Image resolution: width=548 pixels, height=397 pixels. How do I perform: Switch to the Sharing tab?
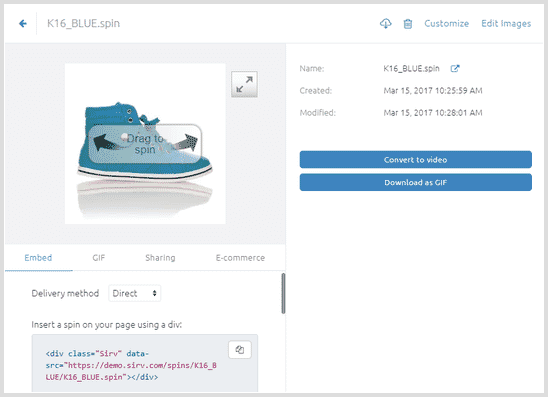(x=160, y=258)
